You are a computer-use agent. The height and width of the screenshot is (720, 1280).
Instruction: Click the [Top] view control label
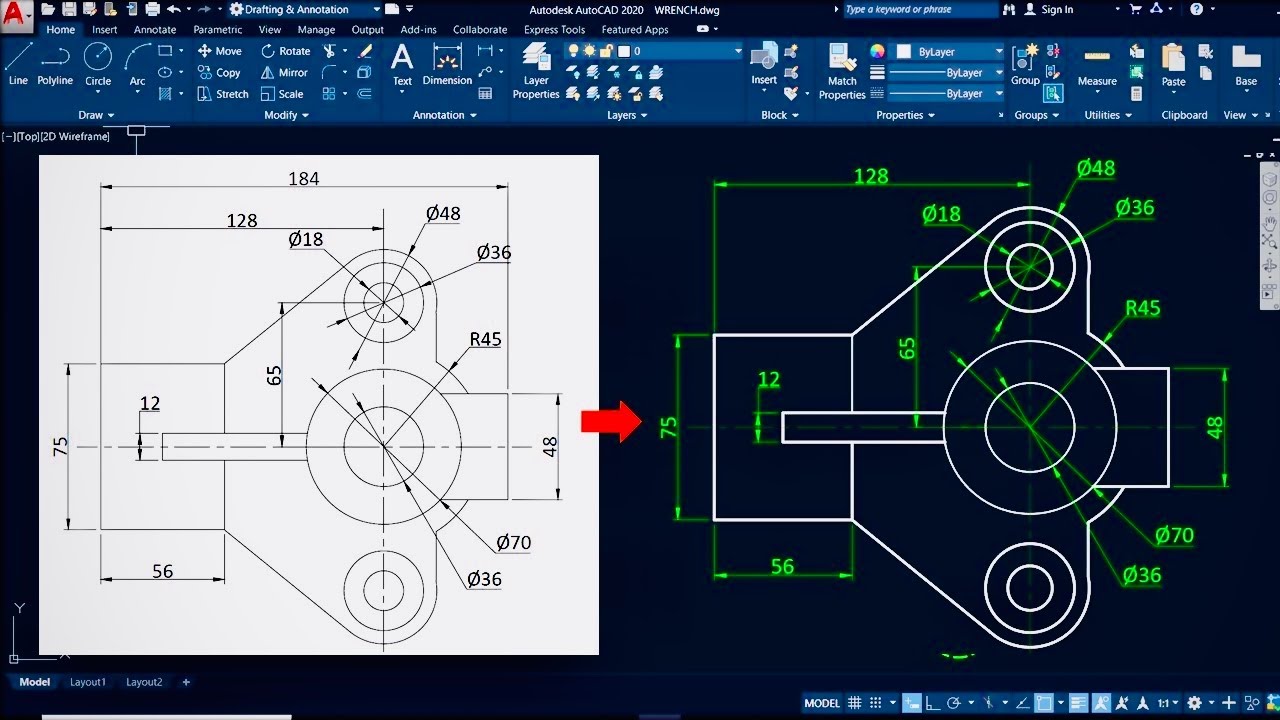click(26, 136)
